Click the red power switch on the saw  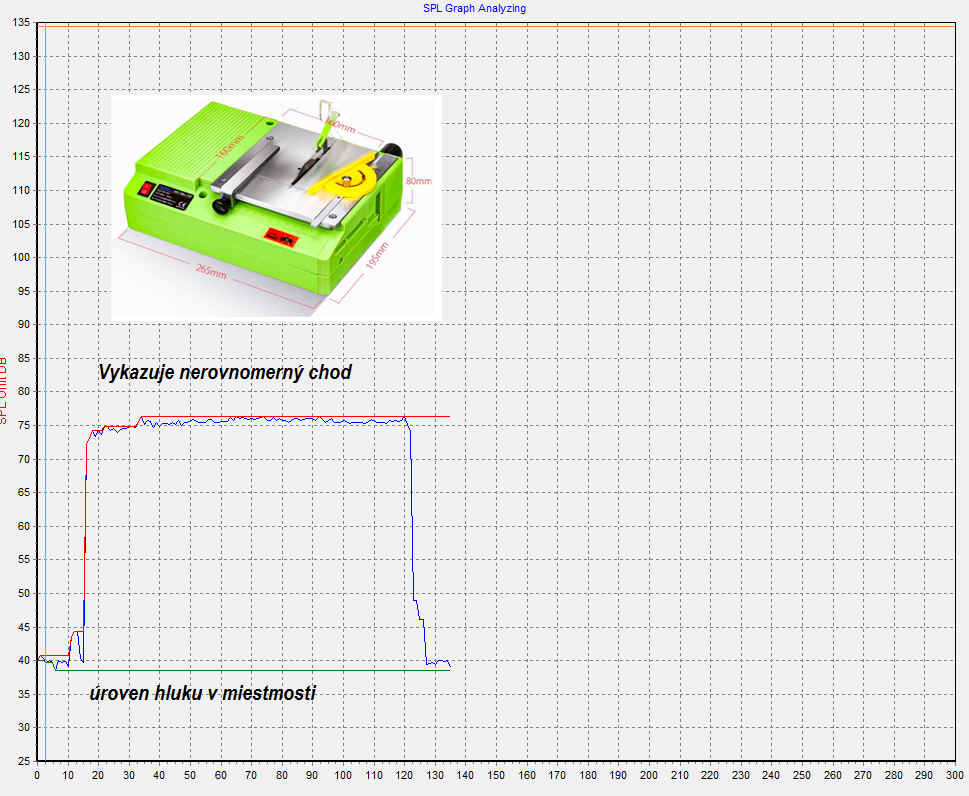click(x=144, y=187)
